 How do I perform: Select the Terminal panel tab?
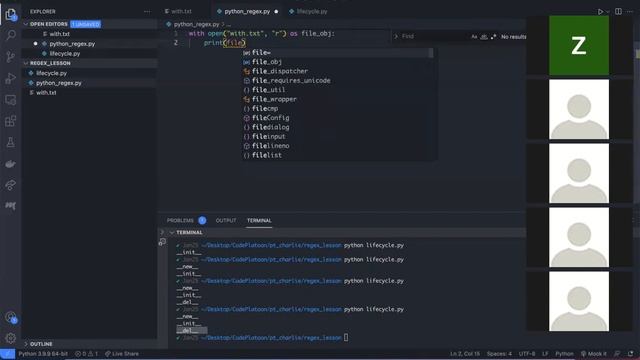point(259,220)
